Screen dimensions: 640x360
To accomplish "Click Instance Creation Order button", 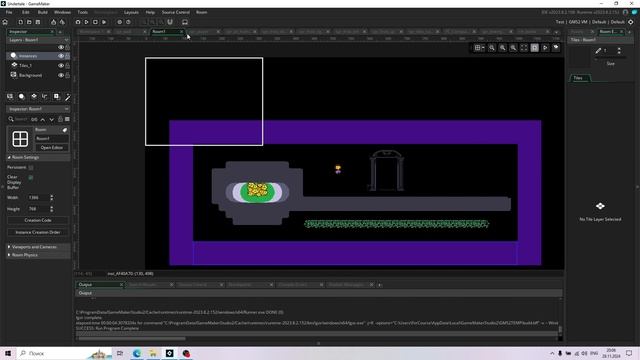I will coord(38,232).
